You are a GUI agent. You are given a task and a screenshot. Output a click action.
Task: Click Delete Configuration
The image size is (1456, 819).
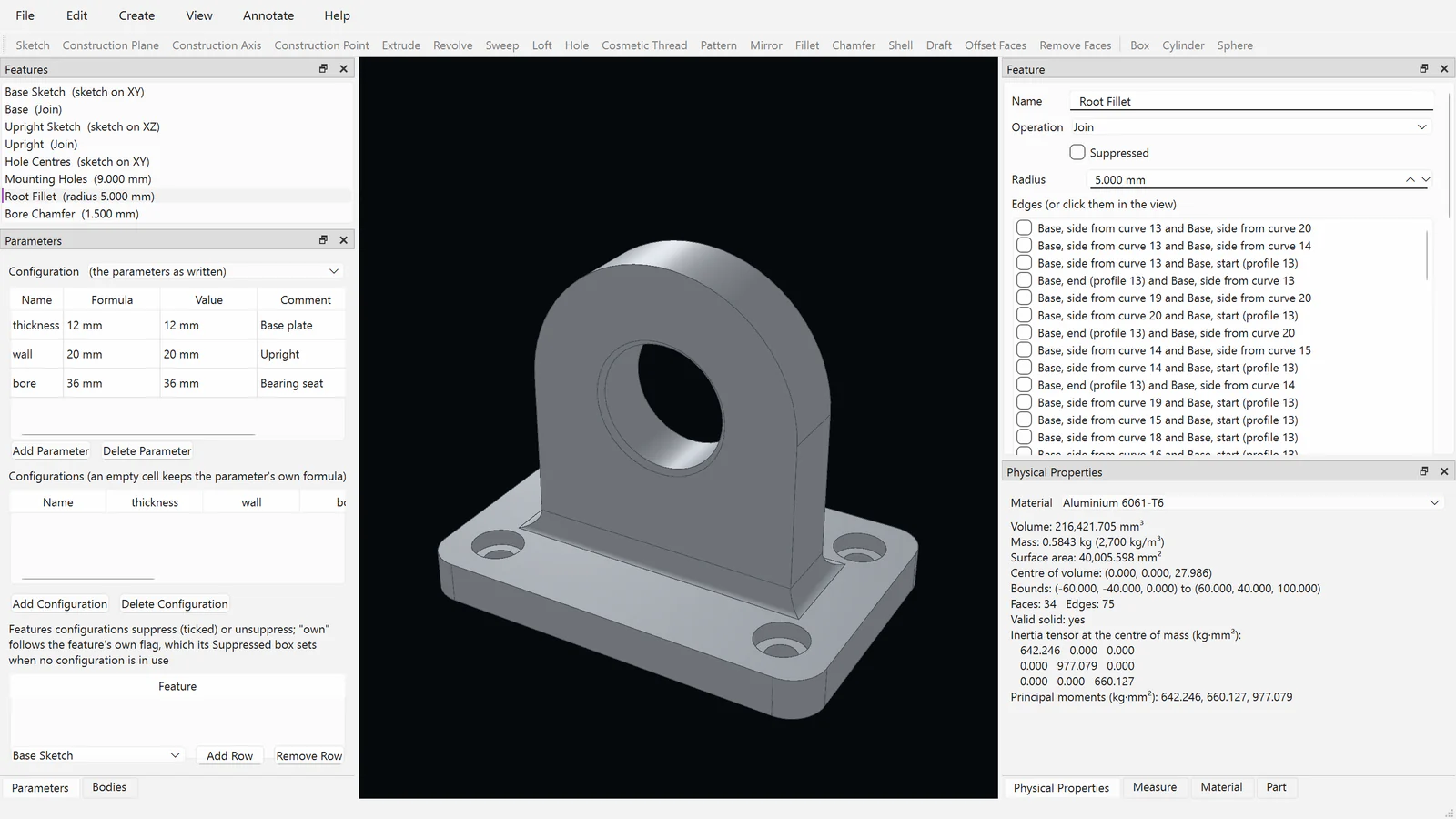175,603
